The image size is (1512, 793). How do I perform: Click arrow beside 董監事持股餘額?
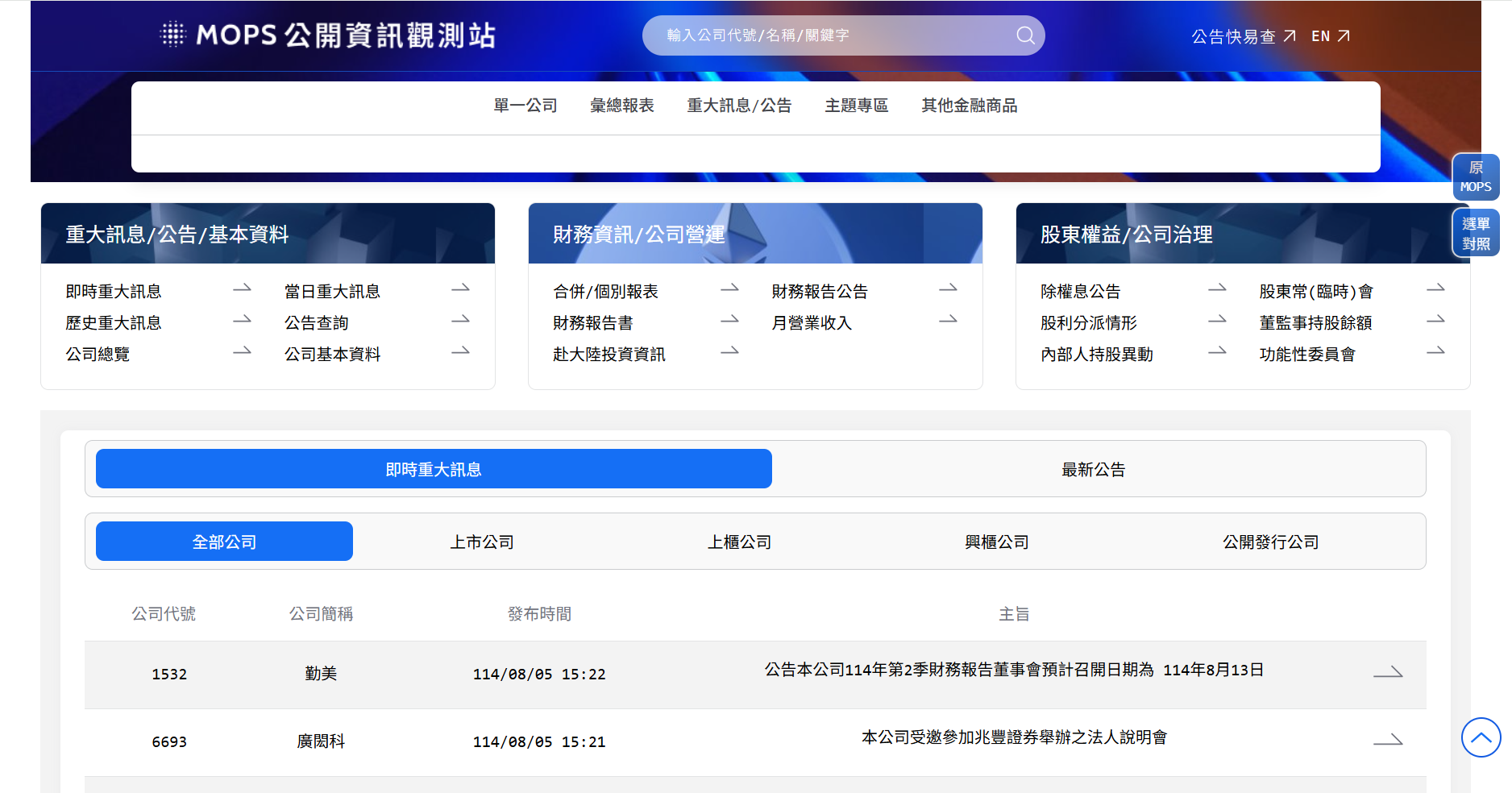(x=1435, y=320)
